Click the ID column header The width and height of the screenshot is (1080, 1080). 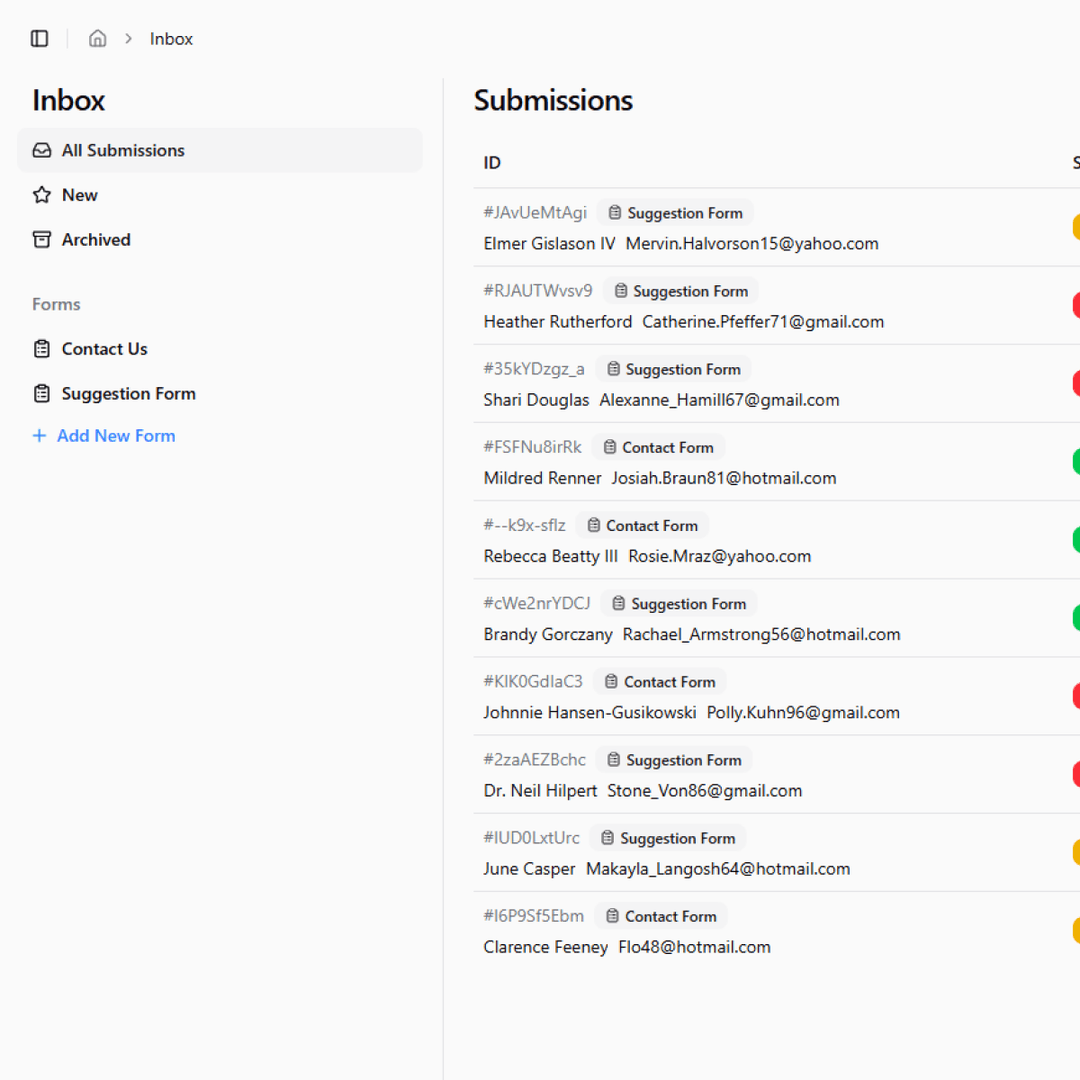tap(492, 163)
